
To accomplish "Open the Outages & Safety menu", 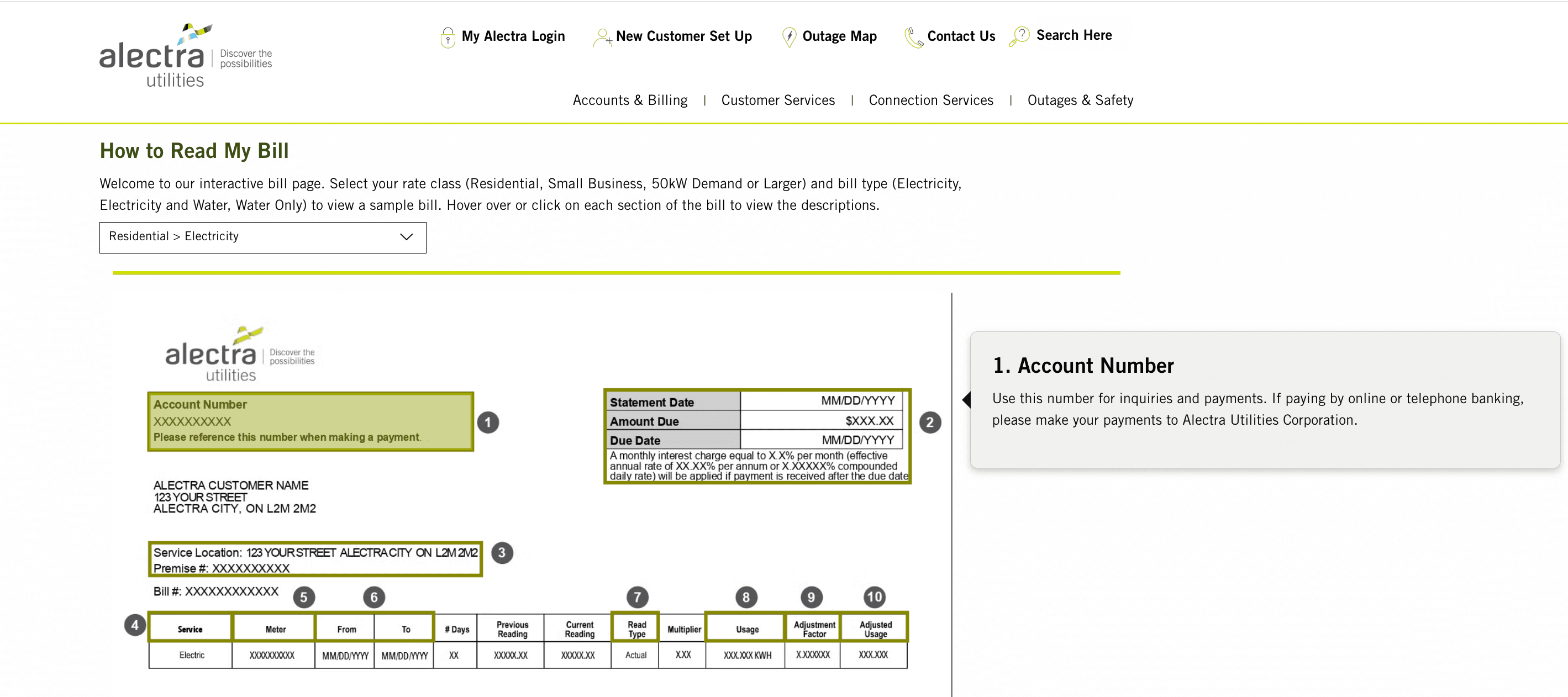I will 1080,101.
